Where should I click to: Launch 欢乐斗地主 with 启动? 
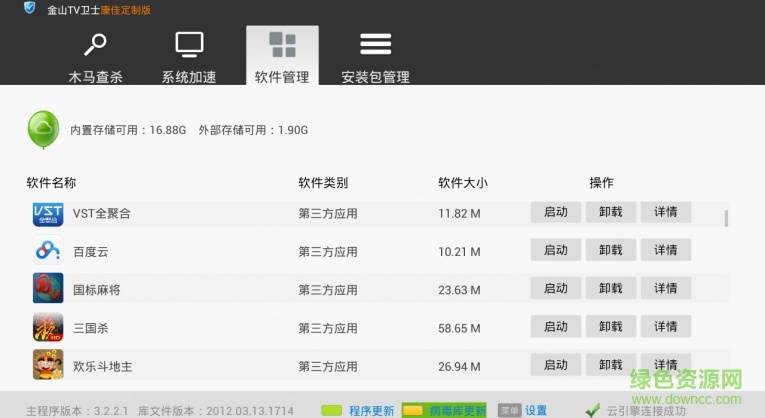[x=556, y=364]
